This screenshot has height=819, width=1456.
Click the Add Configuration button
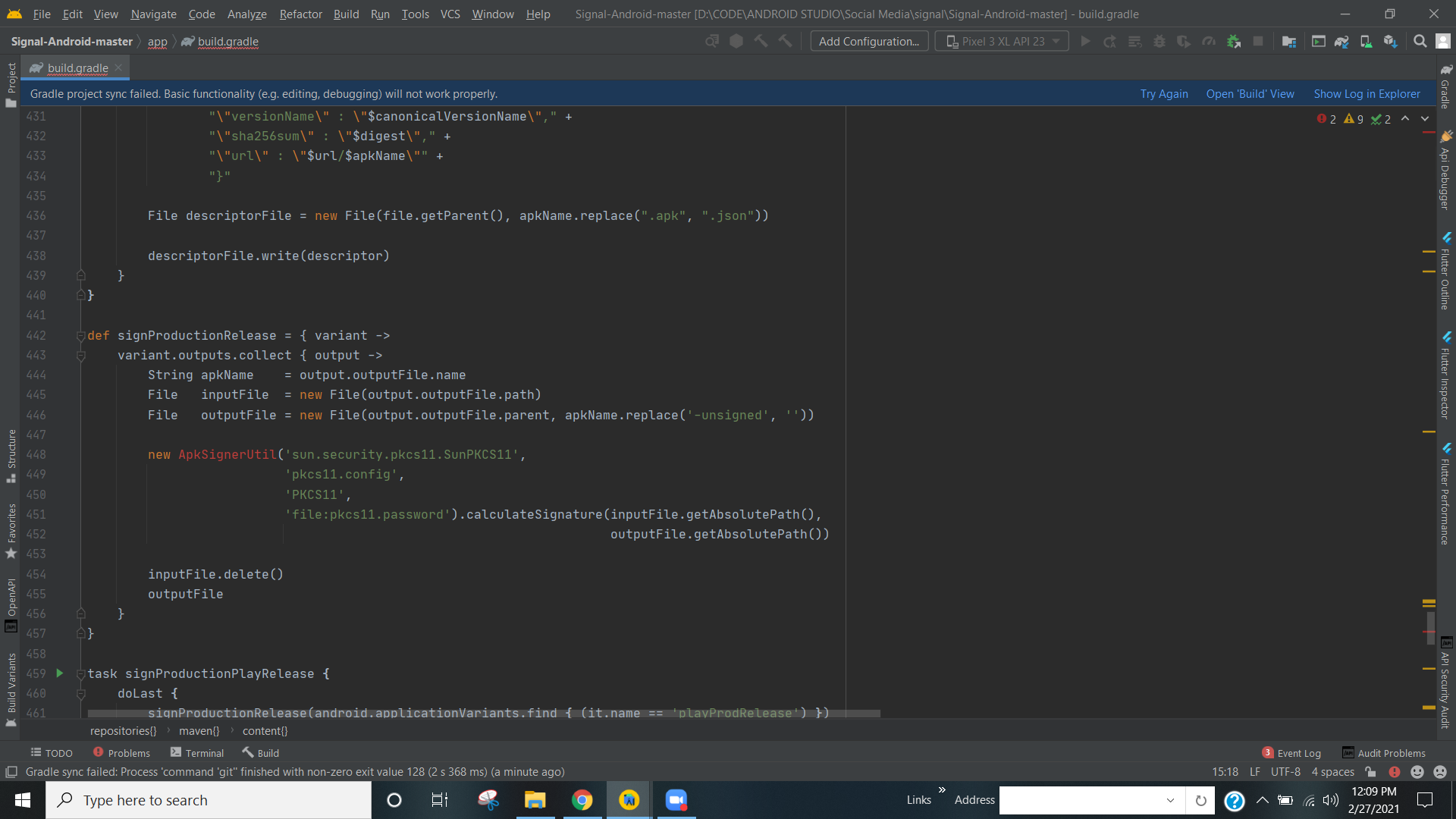[x=869, y=41]
